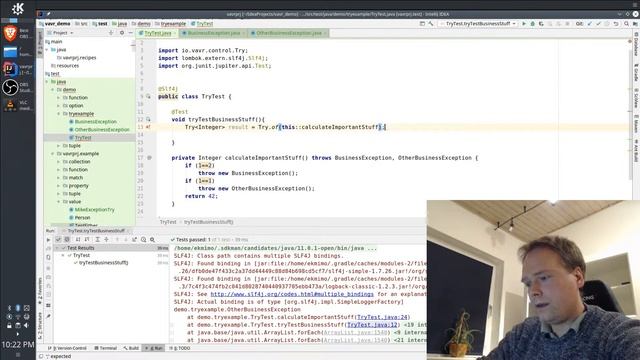Click the pin tab icon in Run sidebar
The width and height of the screenshot is (640, 360).
coord(48,316)
